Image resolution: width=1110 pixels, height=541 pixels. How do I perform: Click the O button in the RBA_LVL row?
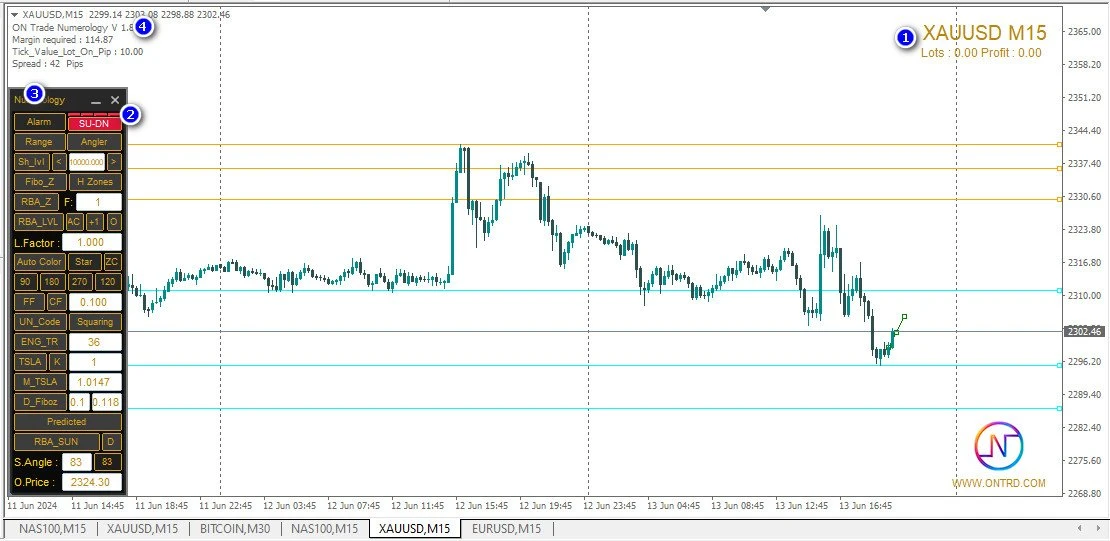pos(113,222)
